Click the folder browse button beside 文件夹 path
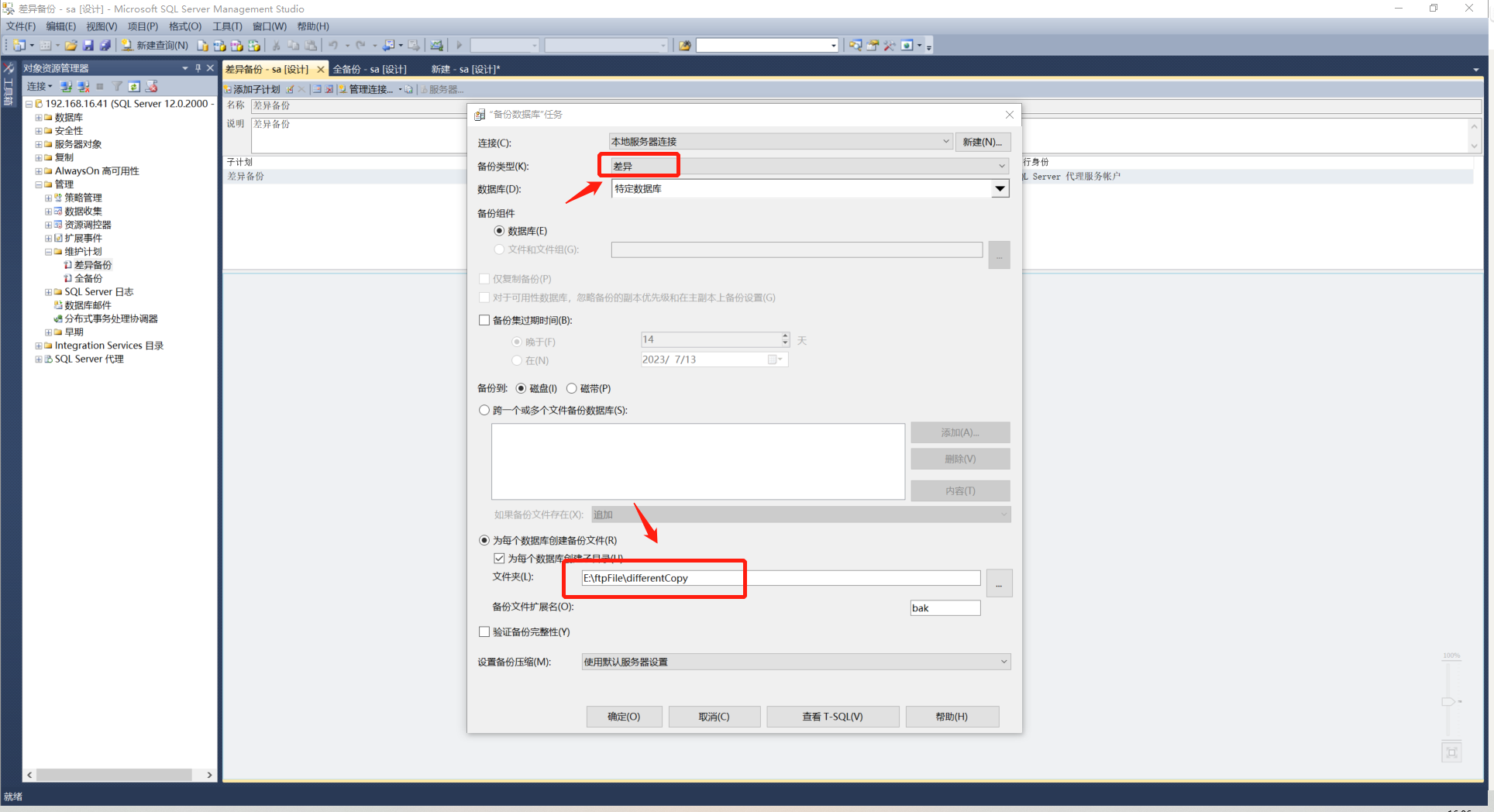Screen dimensions: 1494x812 click(999, 583)
